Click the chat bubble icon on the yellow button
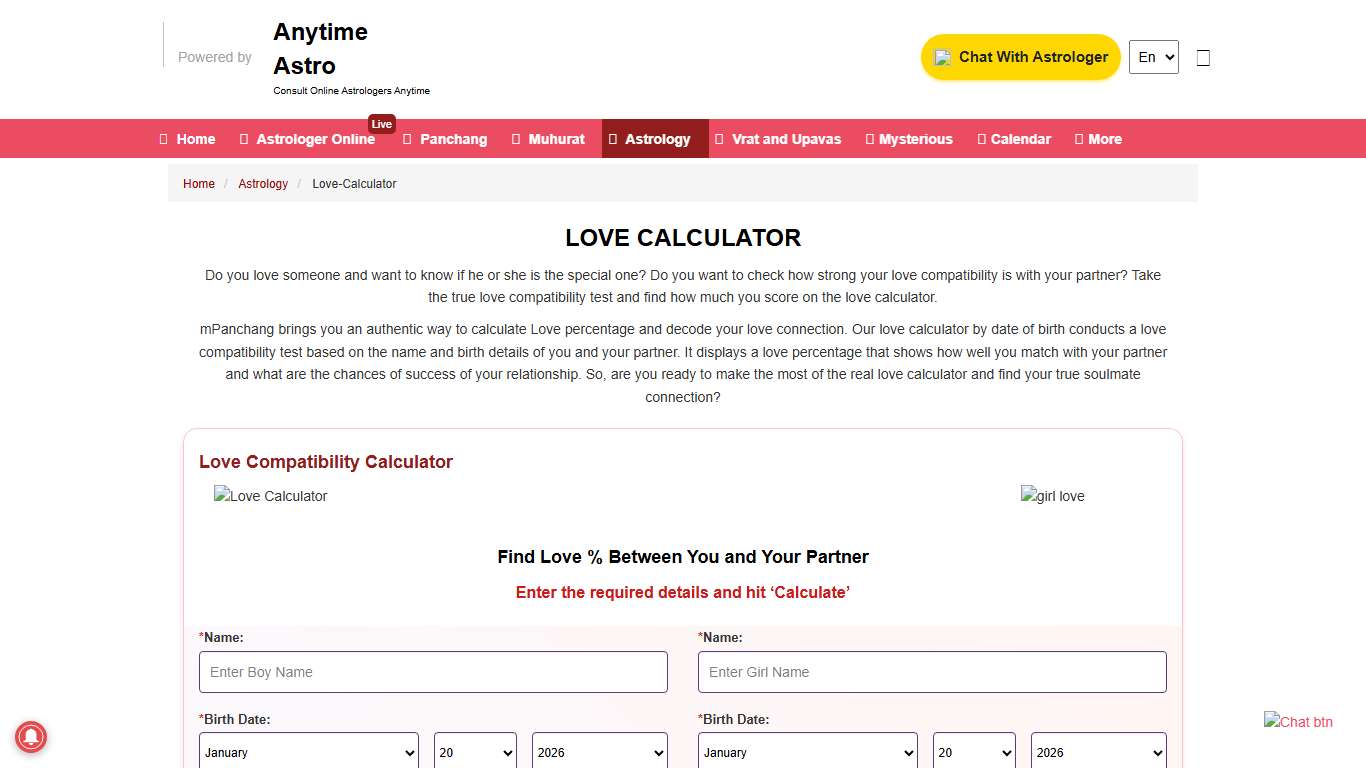 click(x=941, y=57)
